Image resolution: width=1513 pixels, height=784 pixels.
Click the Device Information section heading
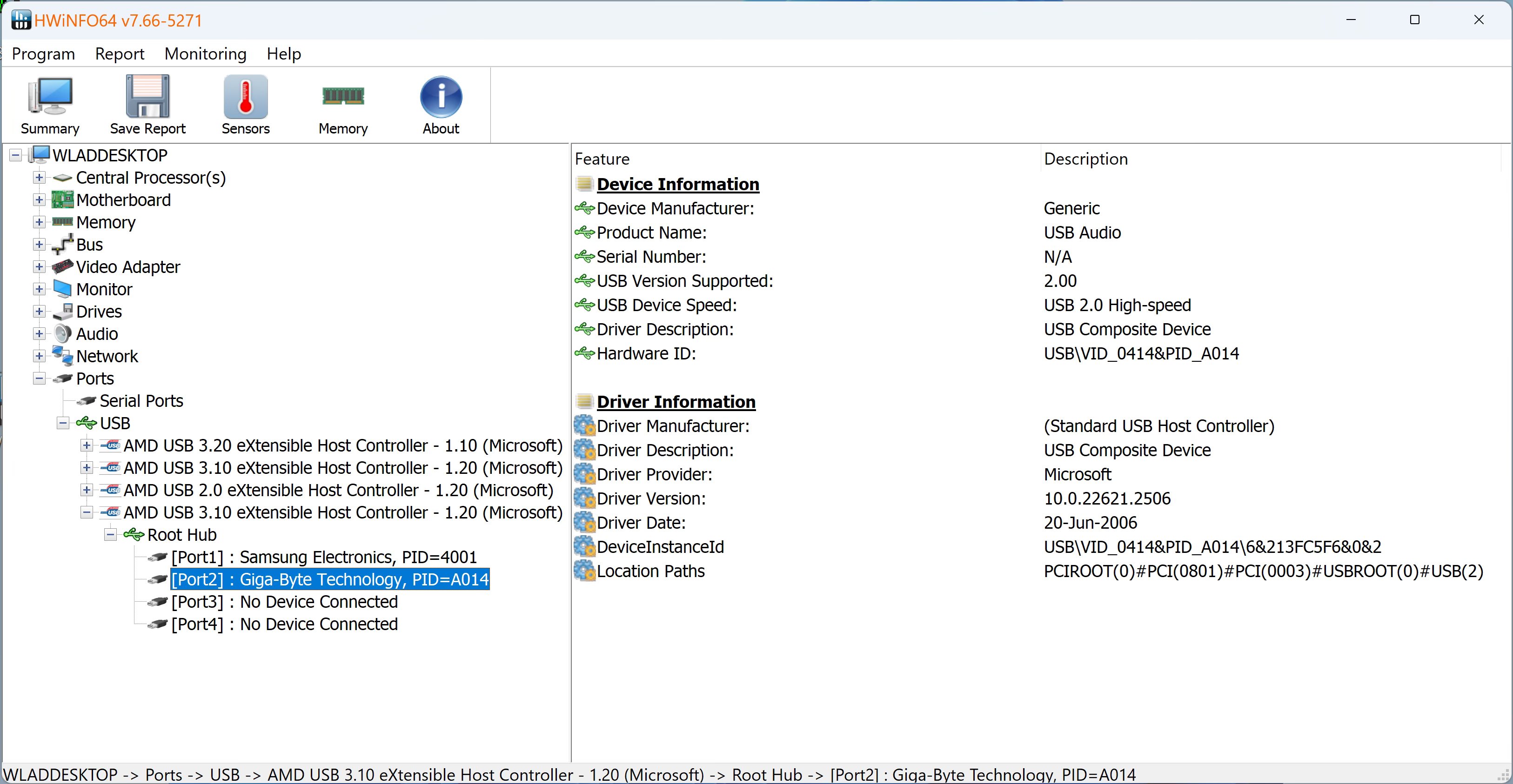(678, 184)
